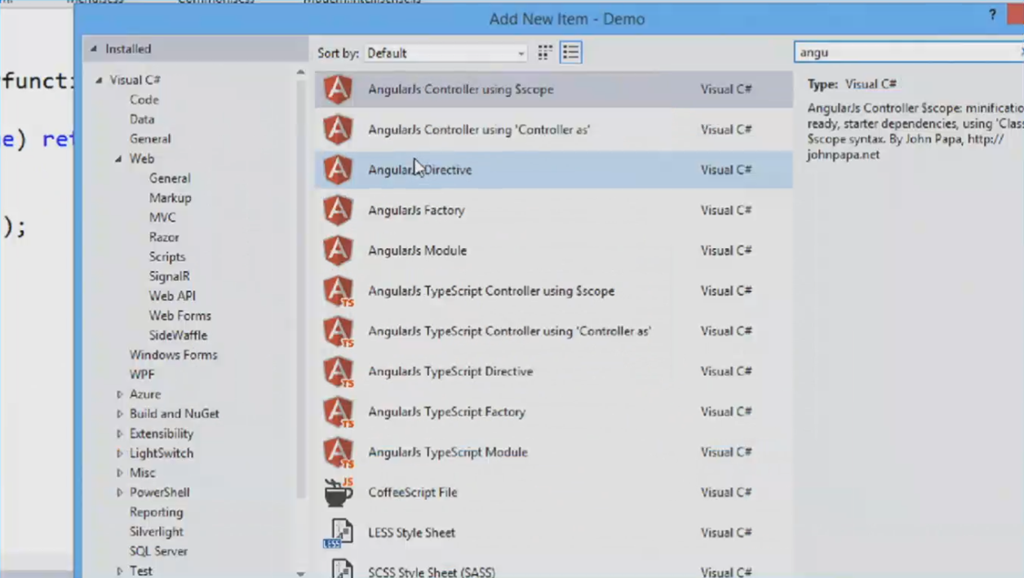This screenshot has width=1024, height=578.
Task: Select the WPF category
Action: click(142, 374)
